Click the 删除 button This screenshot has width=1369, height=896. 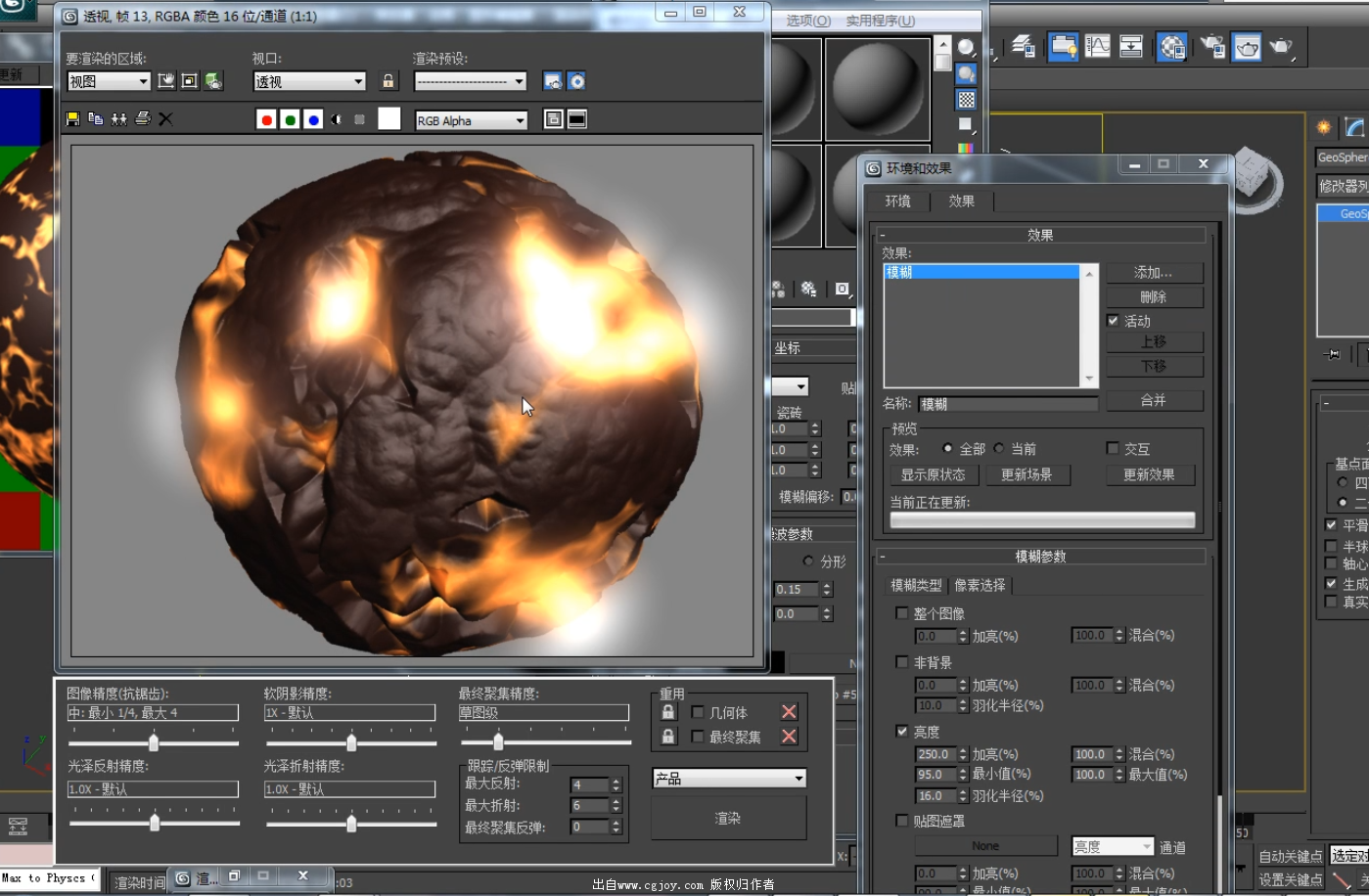click(1154, 296)
